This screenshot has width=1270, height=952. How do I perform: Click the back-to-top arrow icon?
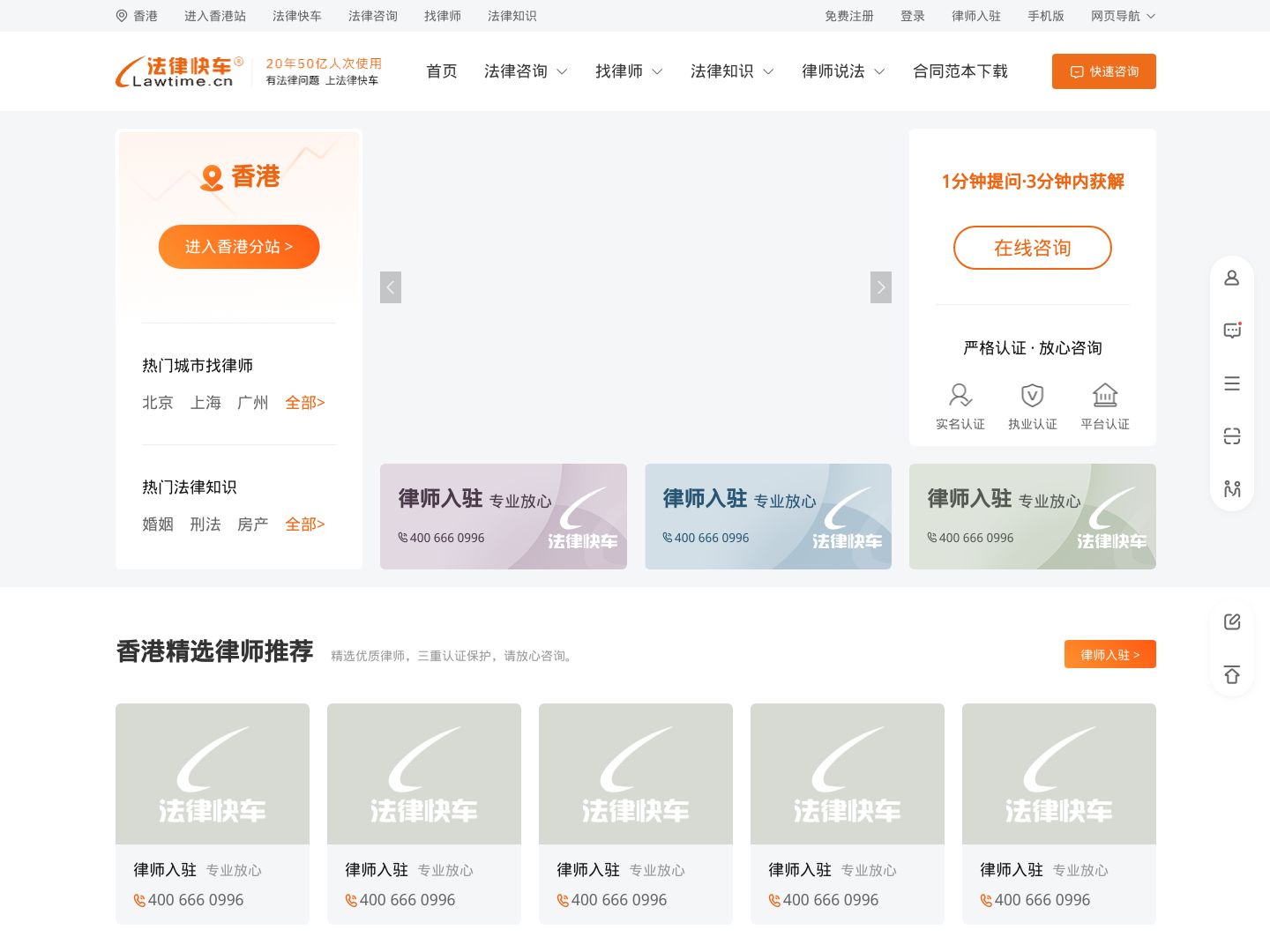coord(1232,674)
